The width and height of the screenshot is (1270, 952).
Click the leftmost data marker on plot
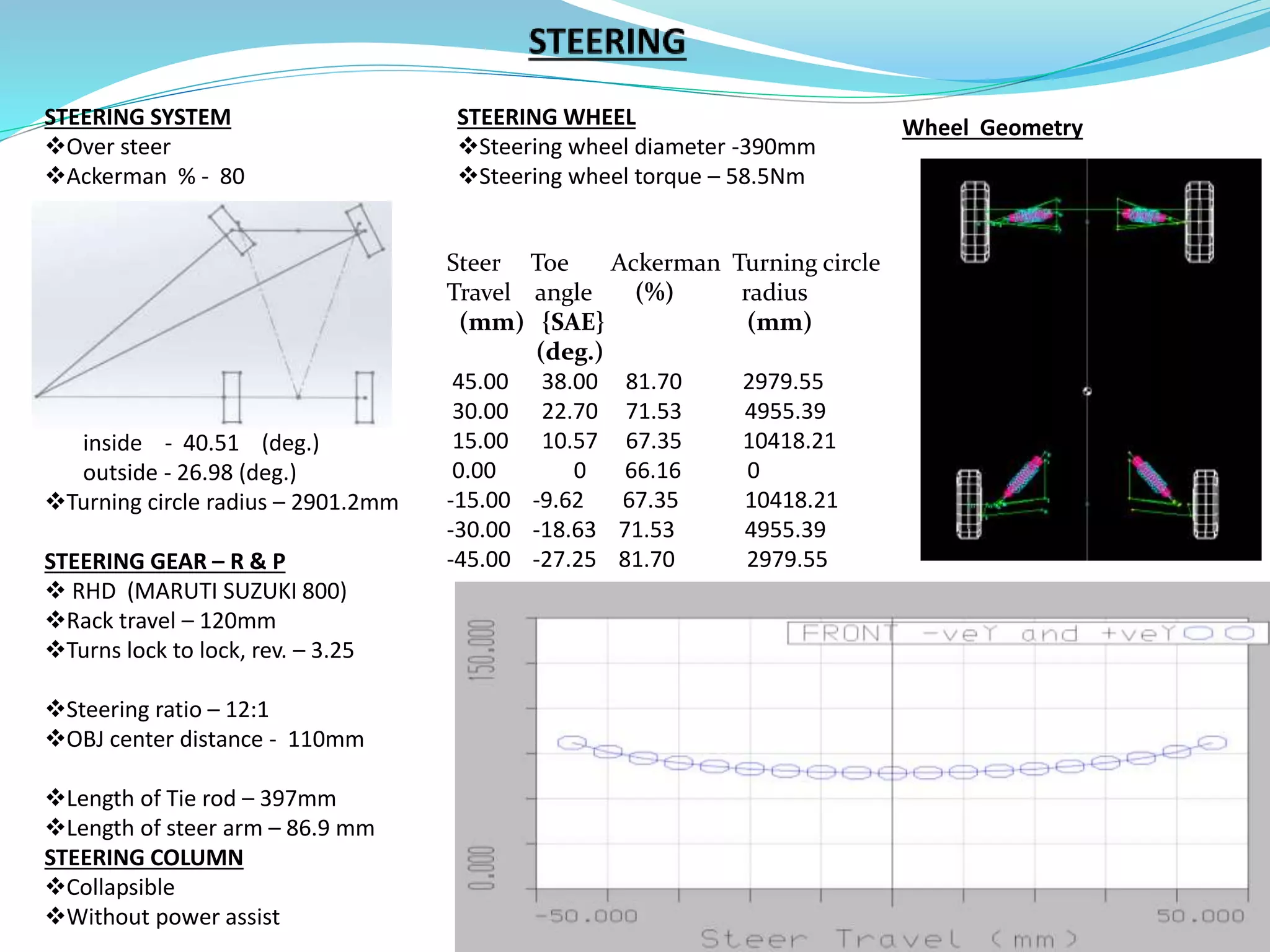click(571, 743)
